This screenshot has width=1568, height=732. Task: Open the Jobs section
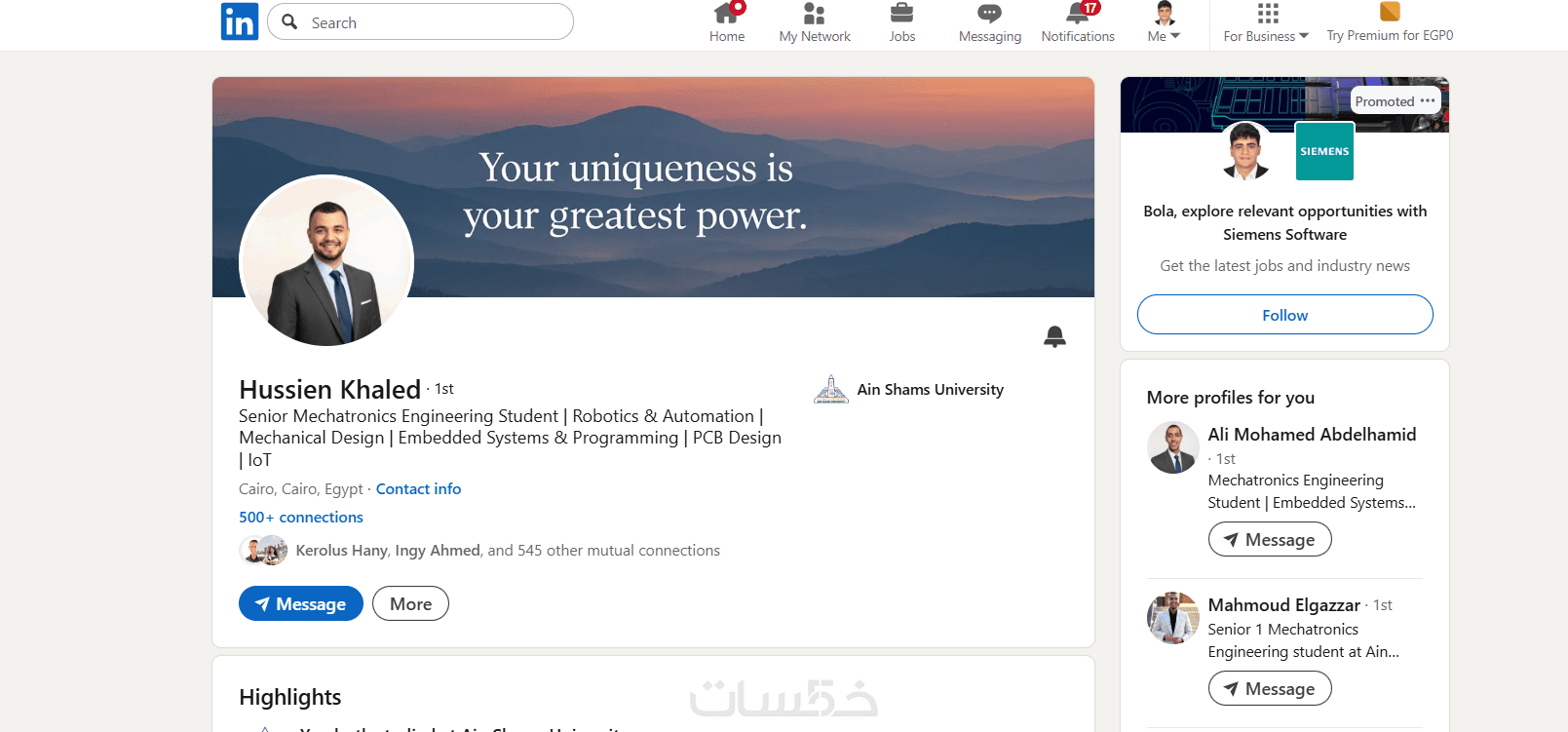click(x=902, y=23)
